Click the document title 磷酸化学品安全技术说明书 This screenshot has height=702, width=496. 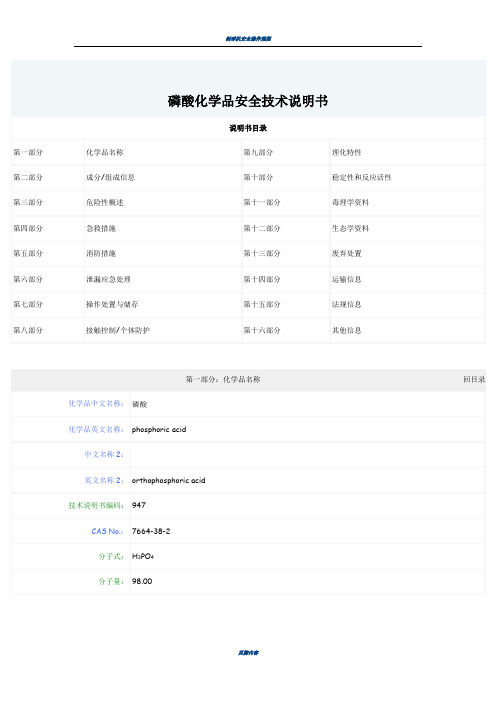coord(248,101)
